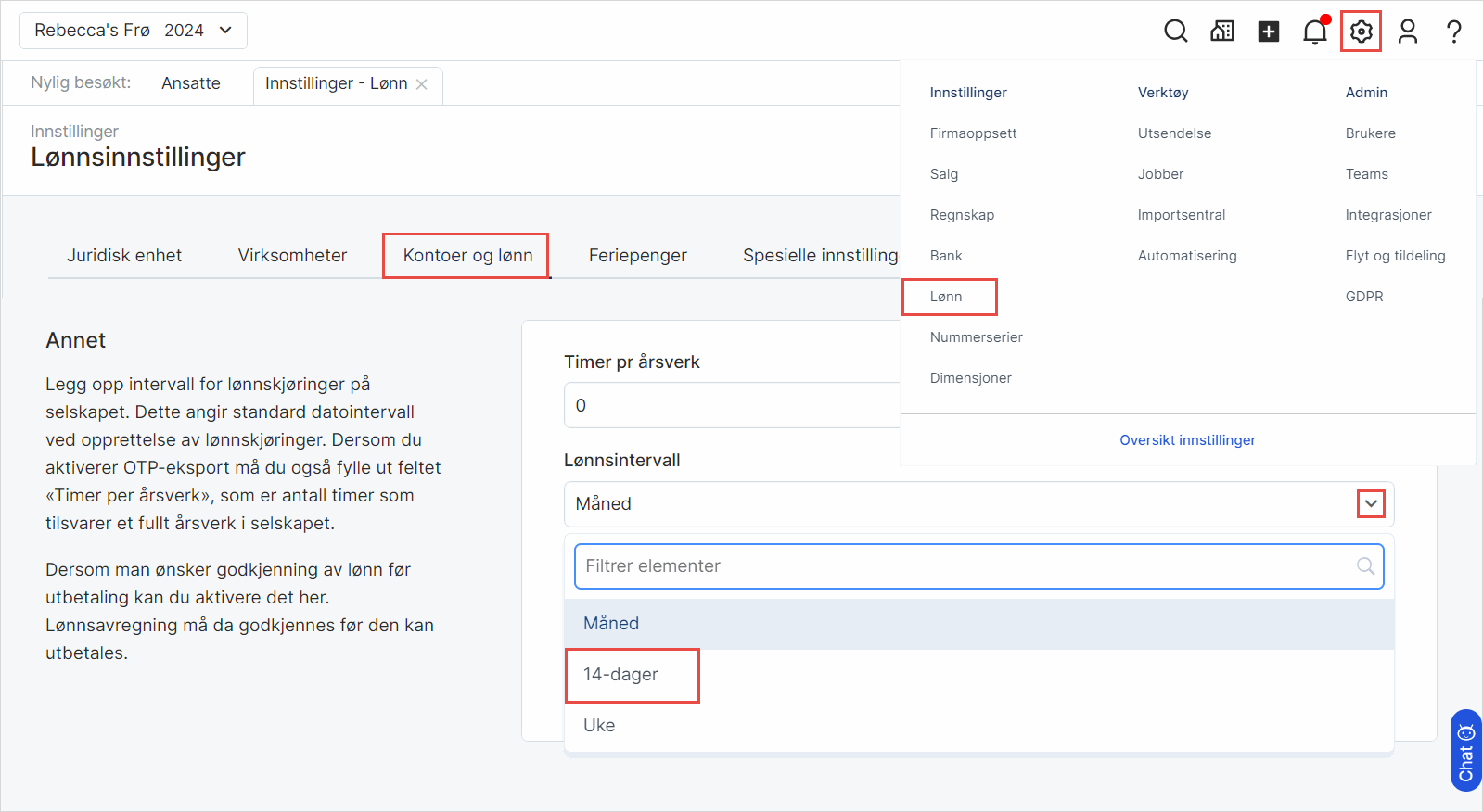Choose Uke in the interval list
This screenshot has width=1483, height=812.
599,726
